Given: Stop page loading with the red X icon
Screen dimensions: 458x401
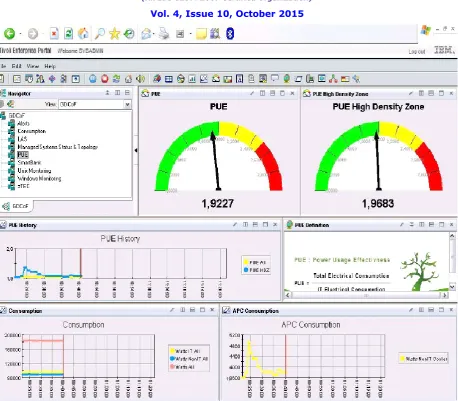Looking at the screenshot, I should (54, 33).
